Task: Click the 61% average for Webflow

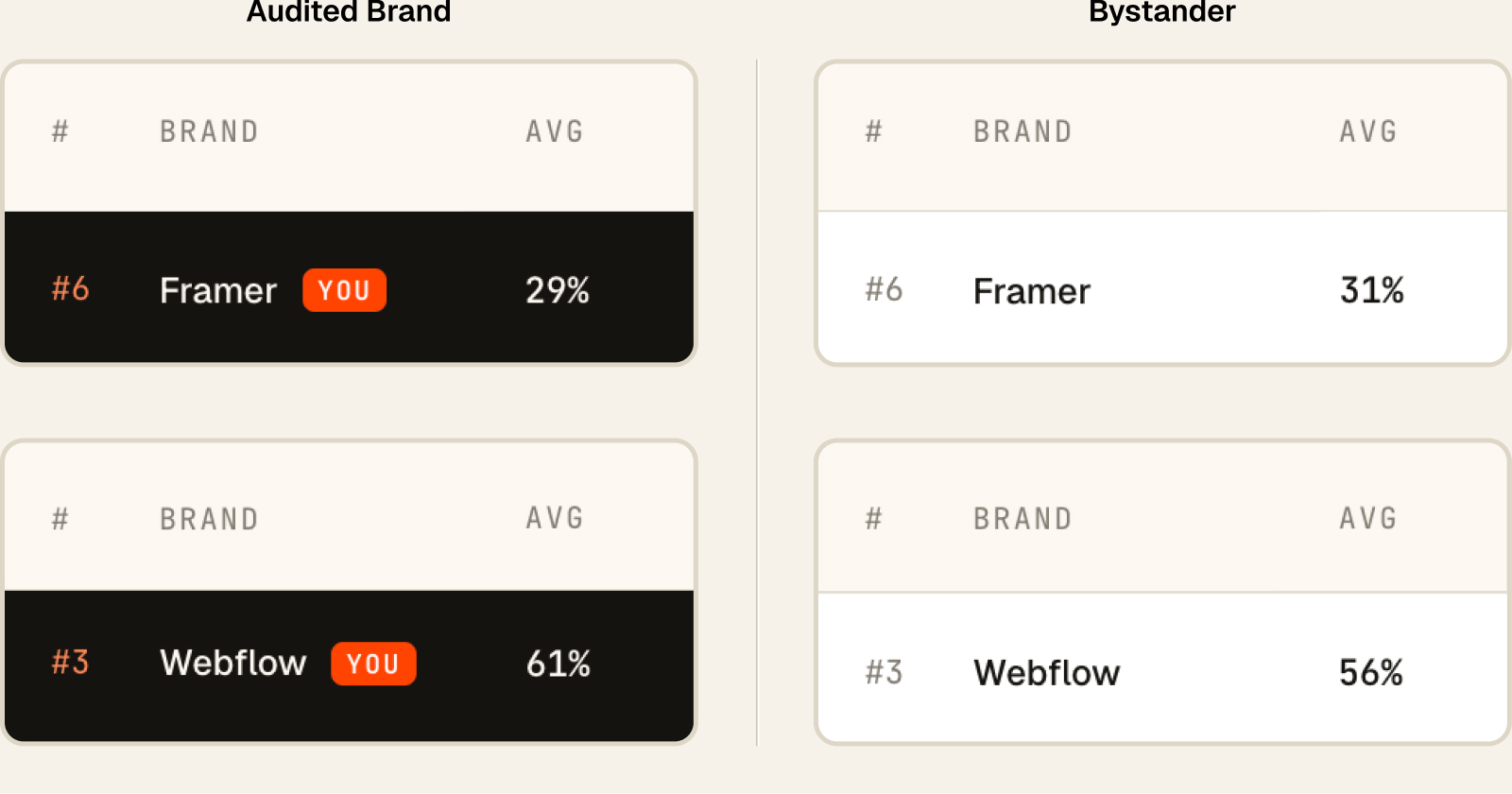Action: [x=558, y=664]
